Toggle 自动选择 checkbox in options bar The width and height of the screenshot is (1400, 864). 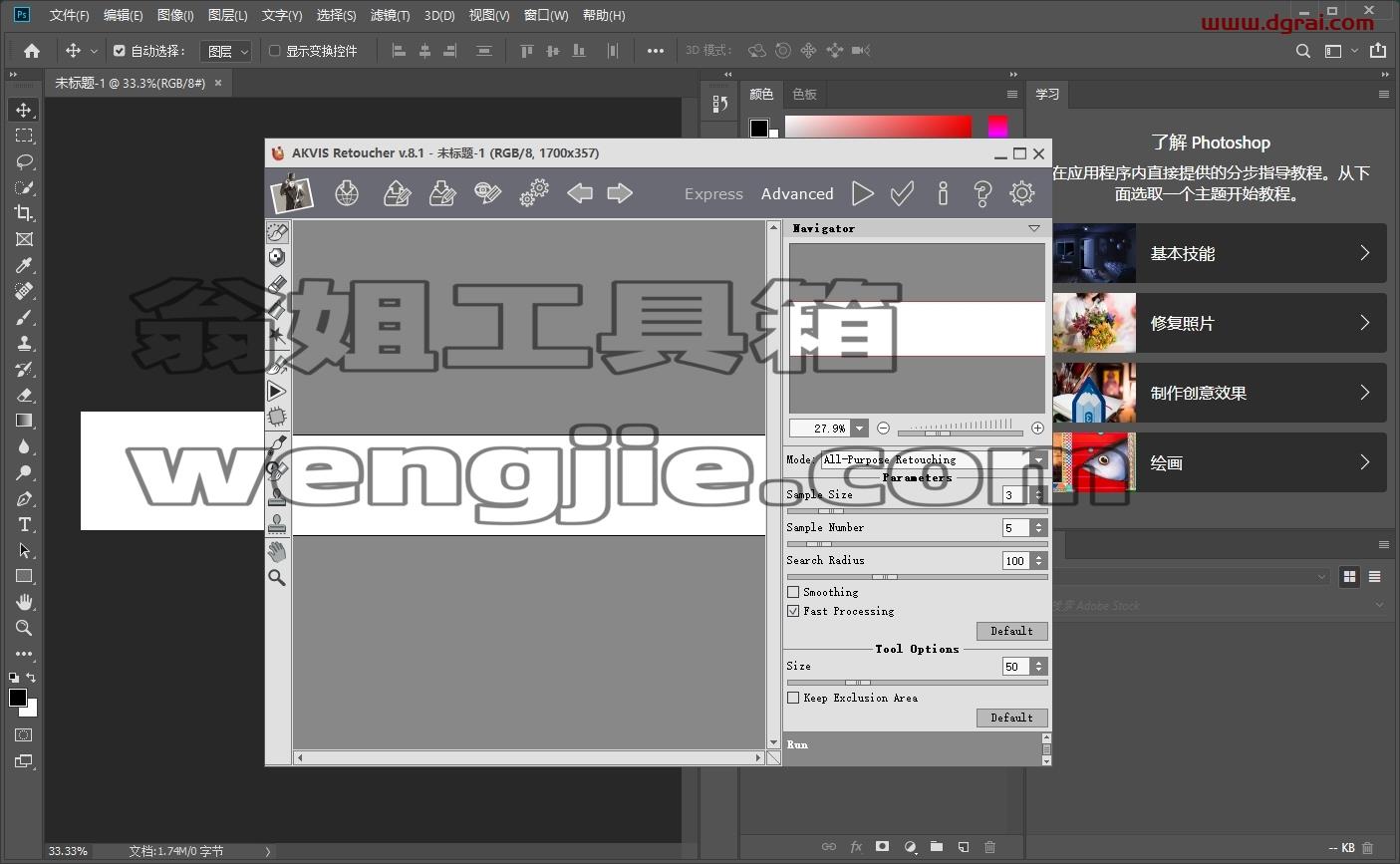click(x=120, y=51)
